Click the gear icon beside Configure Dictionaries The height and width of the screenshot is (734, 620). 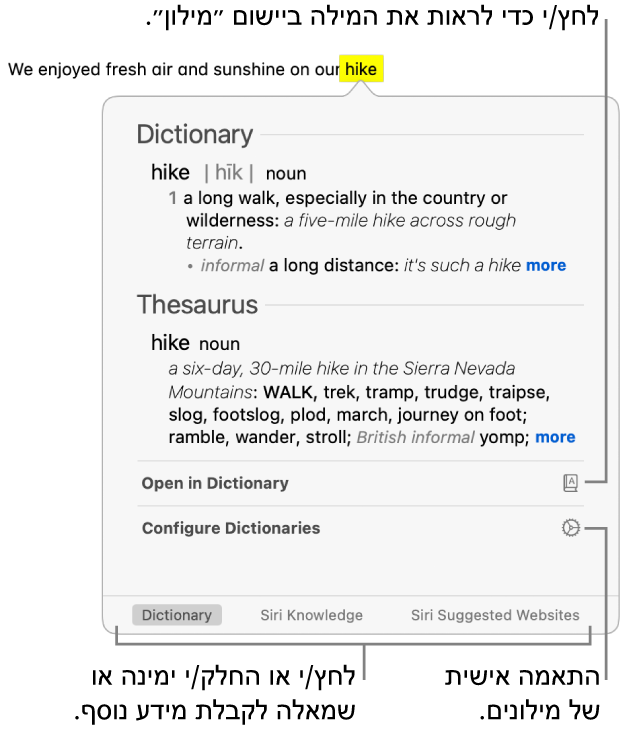point(571,528)
